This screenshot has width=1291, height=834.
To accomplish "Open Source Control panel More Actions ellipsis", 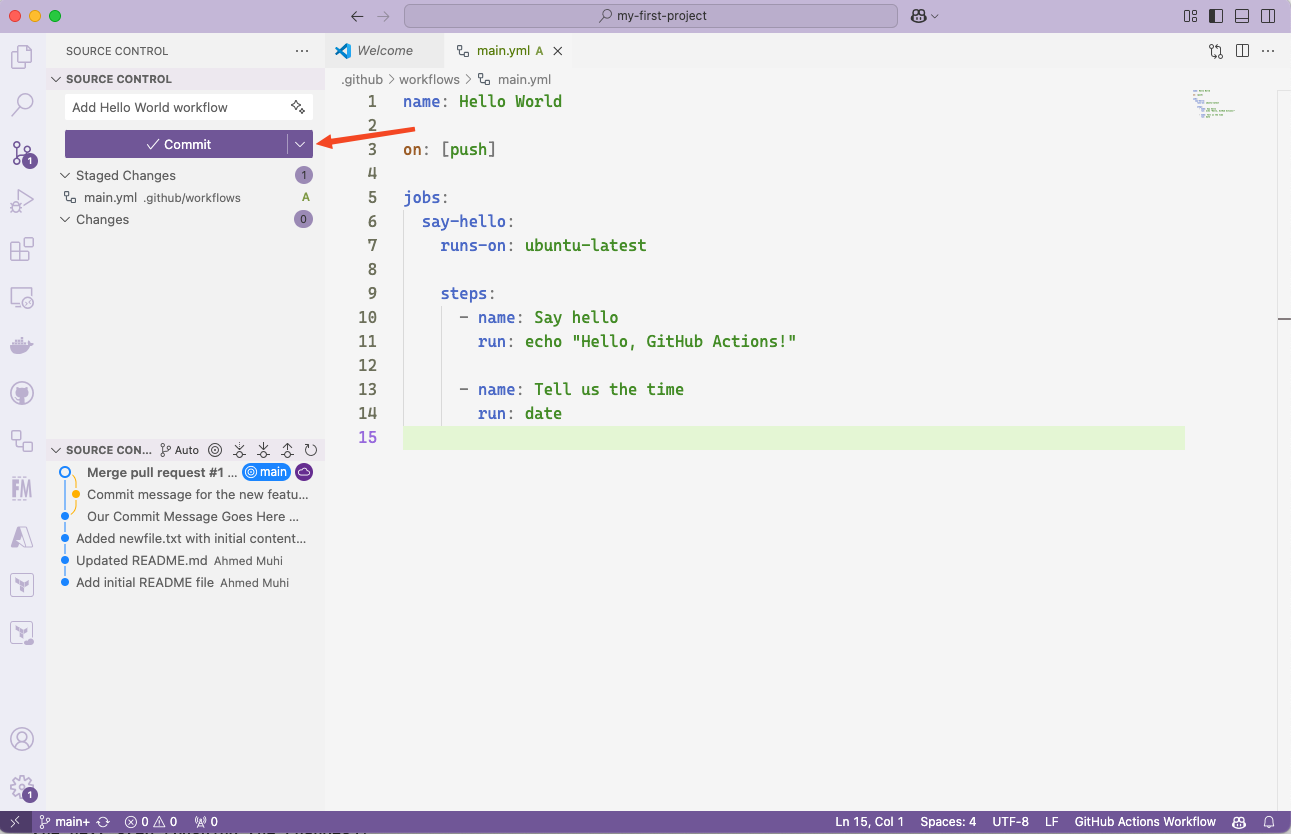I will point(302,51).
